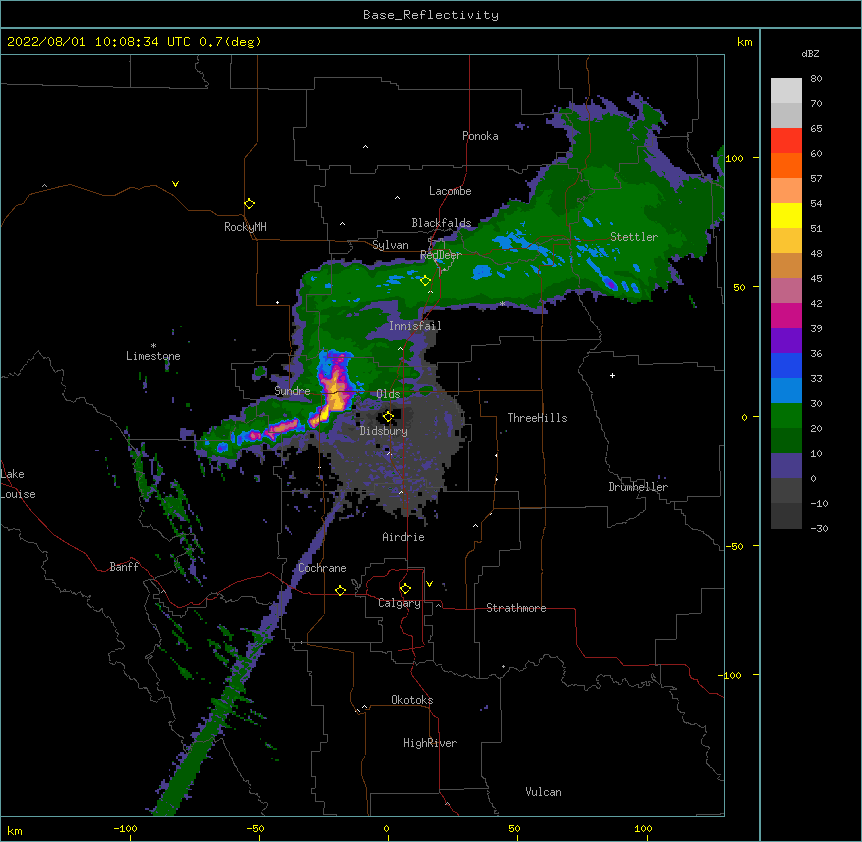The image size is (862, 842).
Task: Click the yellow diamond marker at Calgary
Action: [405, 589]
